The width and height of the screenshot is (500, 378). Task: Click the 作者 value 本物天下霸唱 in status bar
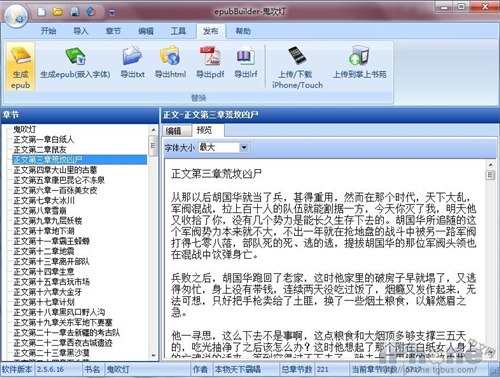pos(238,369)
